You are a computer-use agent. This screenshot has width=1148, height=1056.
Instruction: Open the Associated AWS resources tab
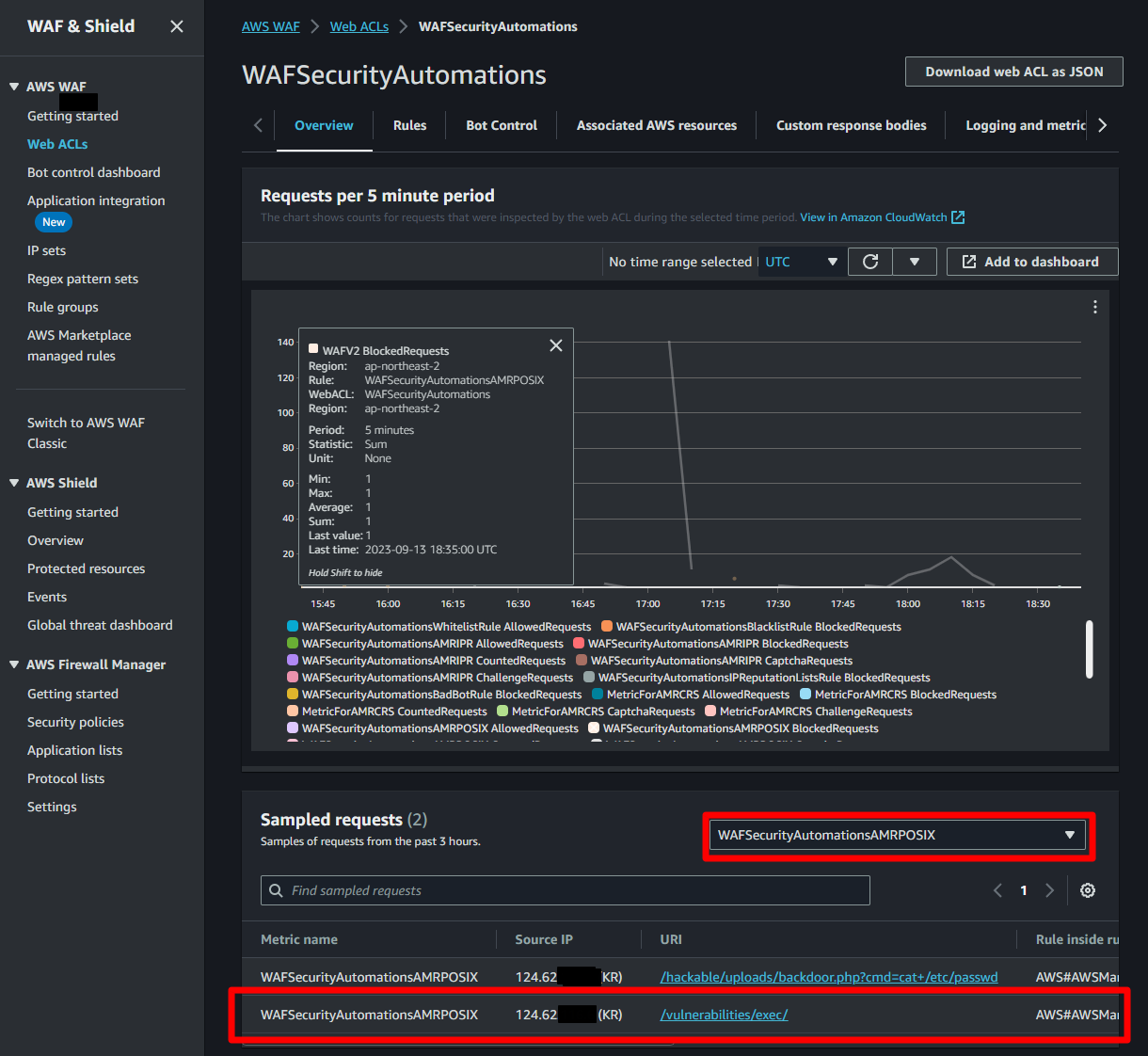pyautogui.click(x=657, y=125)
